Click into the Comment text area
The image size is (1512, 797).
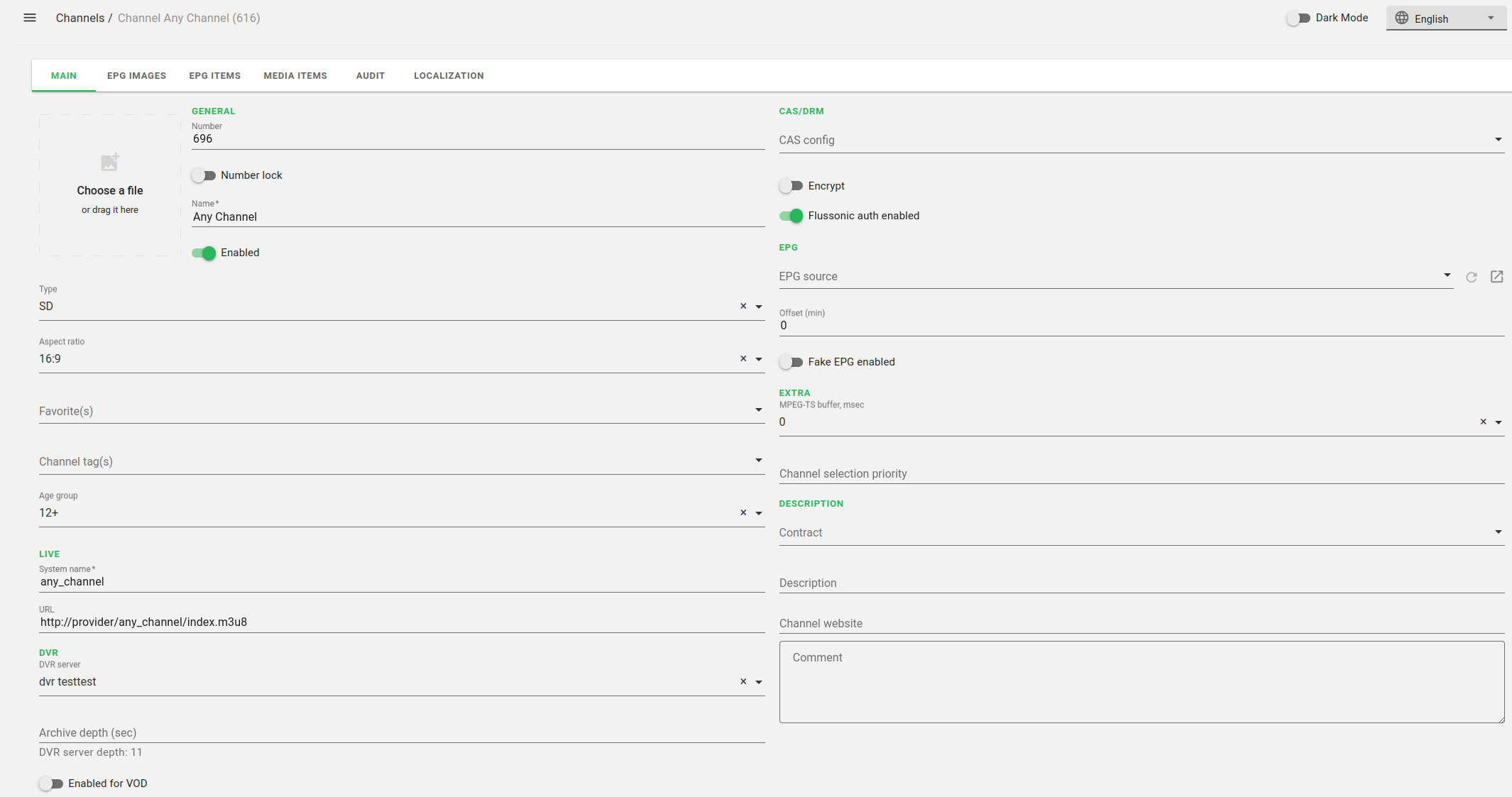click(1141, 682)
